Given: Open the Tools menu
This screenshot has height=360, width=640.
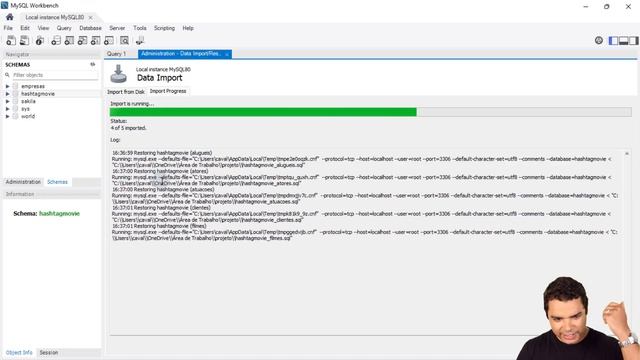Looking at the screenshot, I should (x=140, y=28).
